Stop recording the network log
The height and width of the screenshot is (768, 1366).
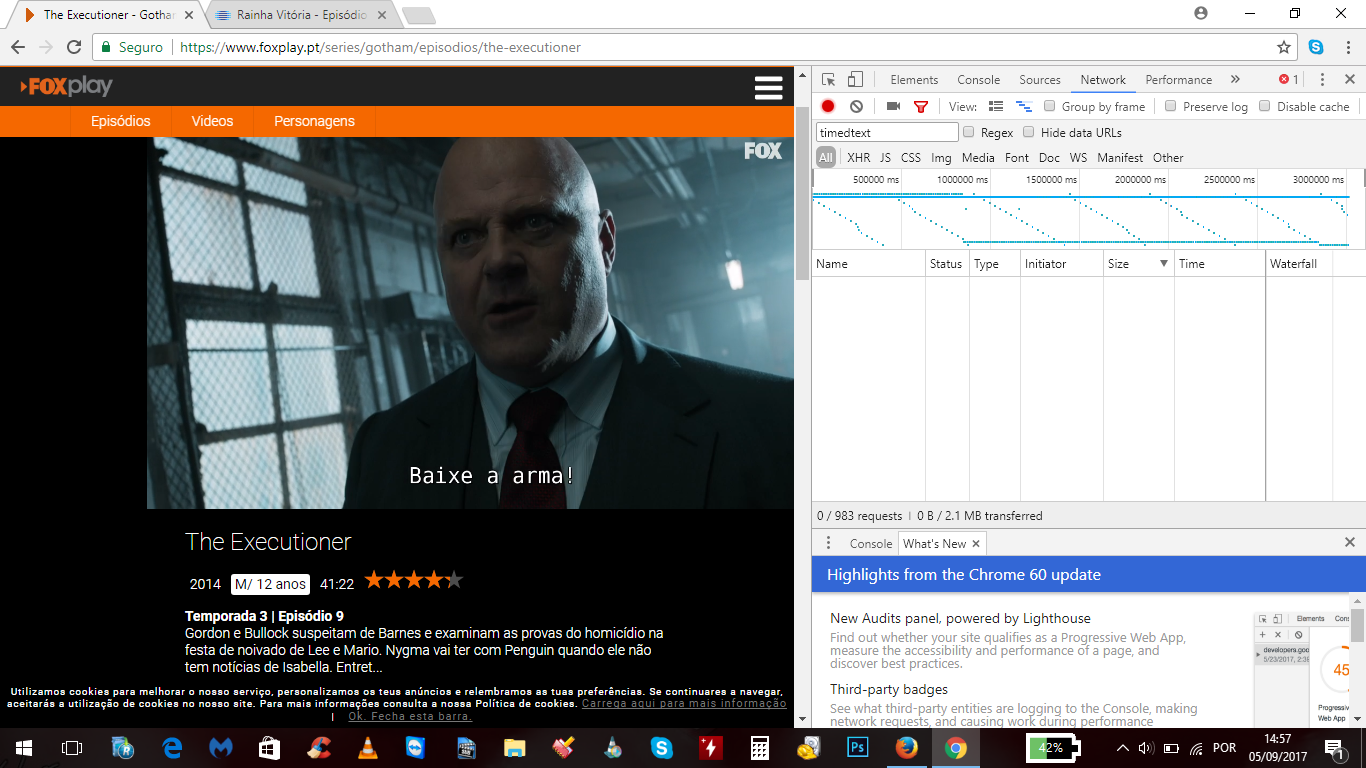click(x=828, y=106)
